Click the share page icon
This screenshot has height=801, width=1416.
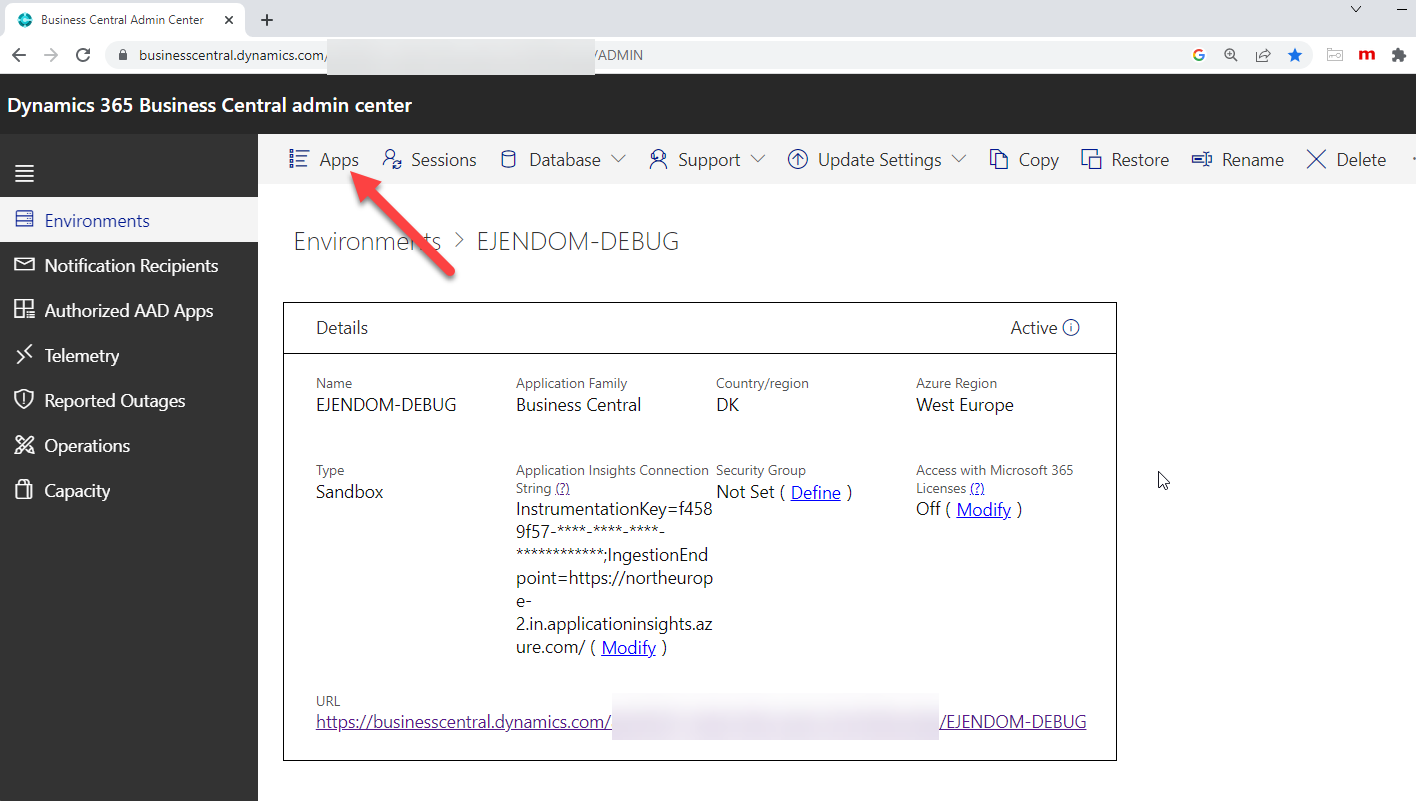click(x=1263, y=55)
